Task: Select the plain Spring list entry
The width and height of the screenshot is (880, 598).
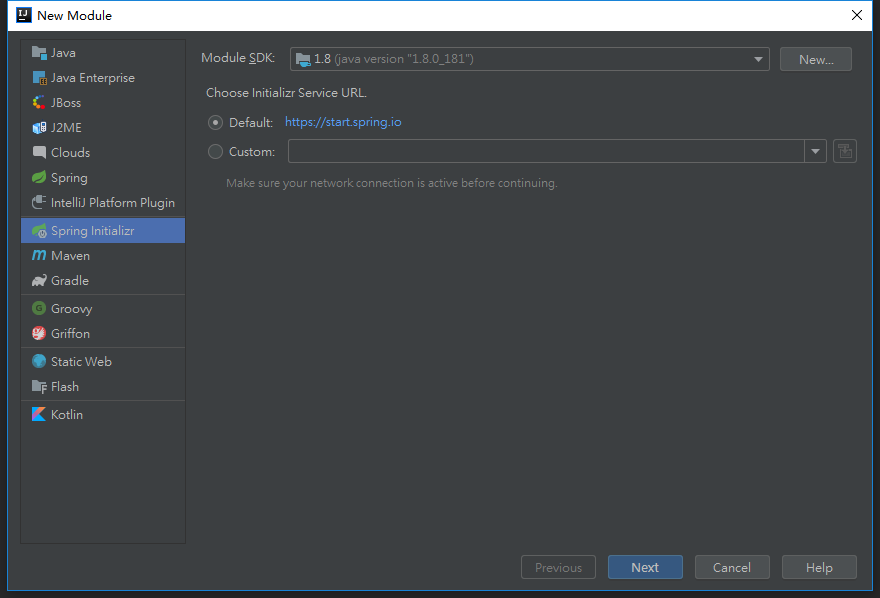Action: click(x=103, y=178)
